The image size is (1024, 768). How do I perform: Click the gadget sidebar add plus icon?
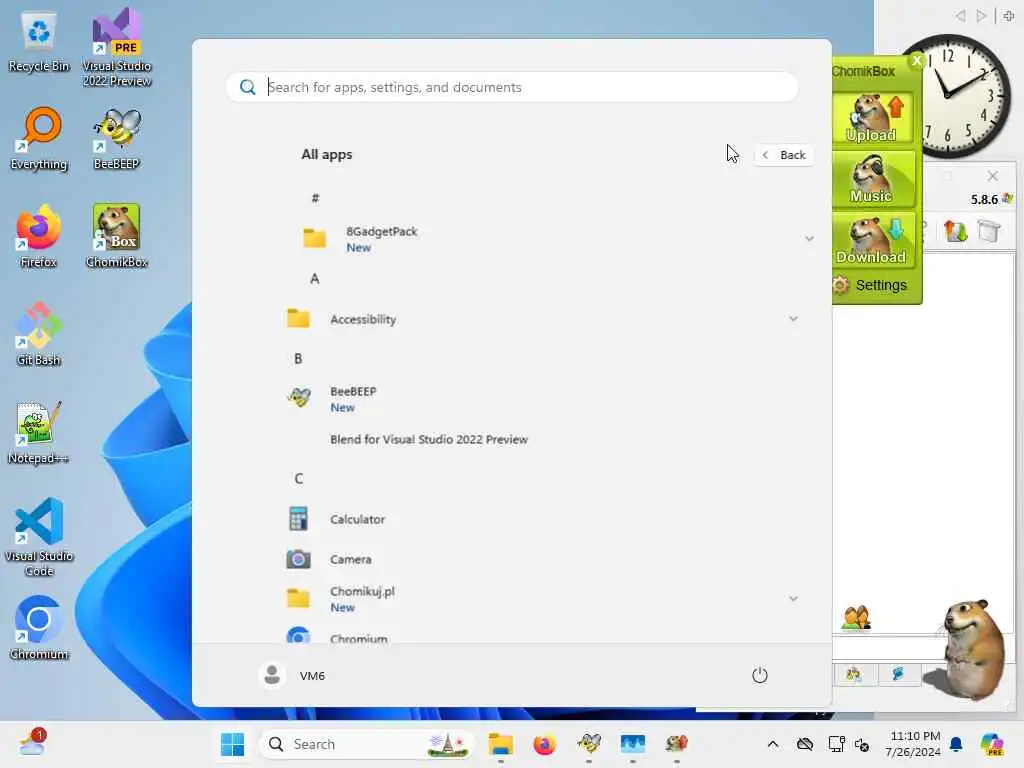coord(1009,16)
